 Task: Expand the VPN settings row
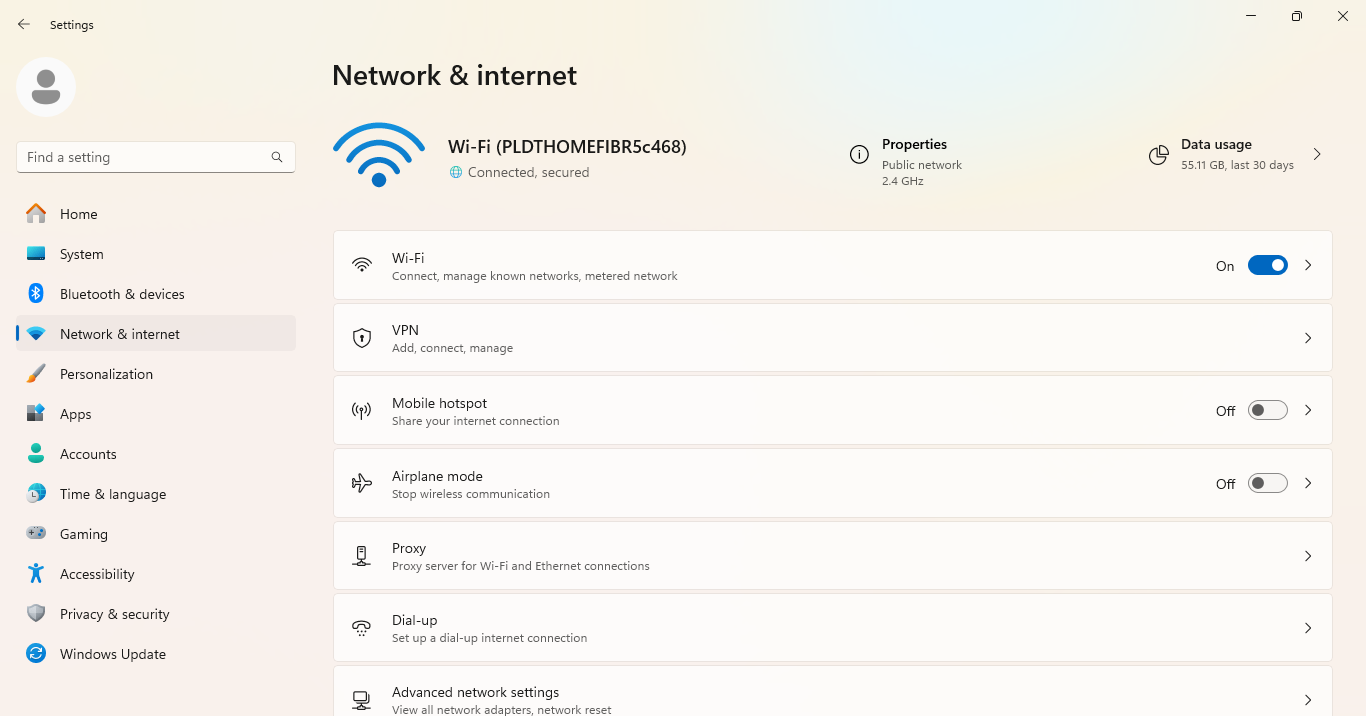click(x=1308, y=337)
